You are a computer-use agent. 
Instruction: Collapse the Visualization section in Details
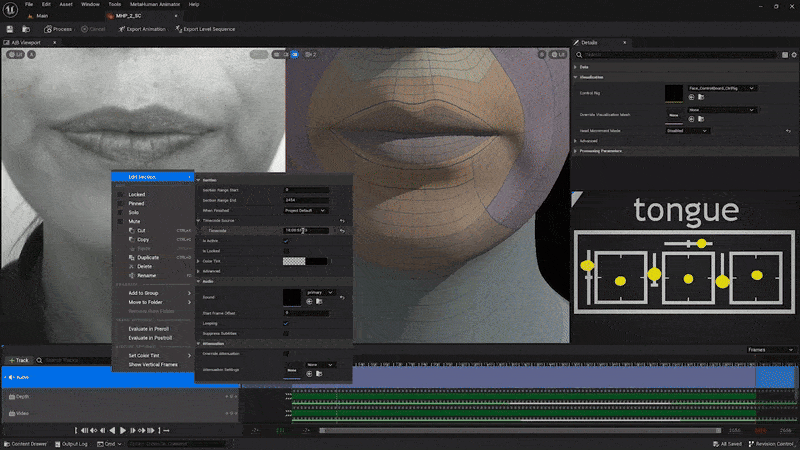pyautogui.click(x=576, y=77)
